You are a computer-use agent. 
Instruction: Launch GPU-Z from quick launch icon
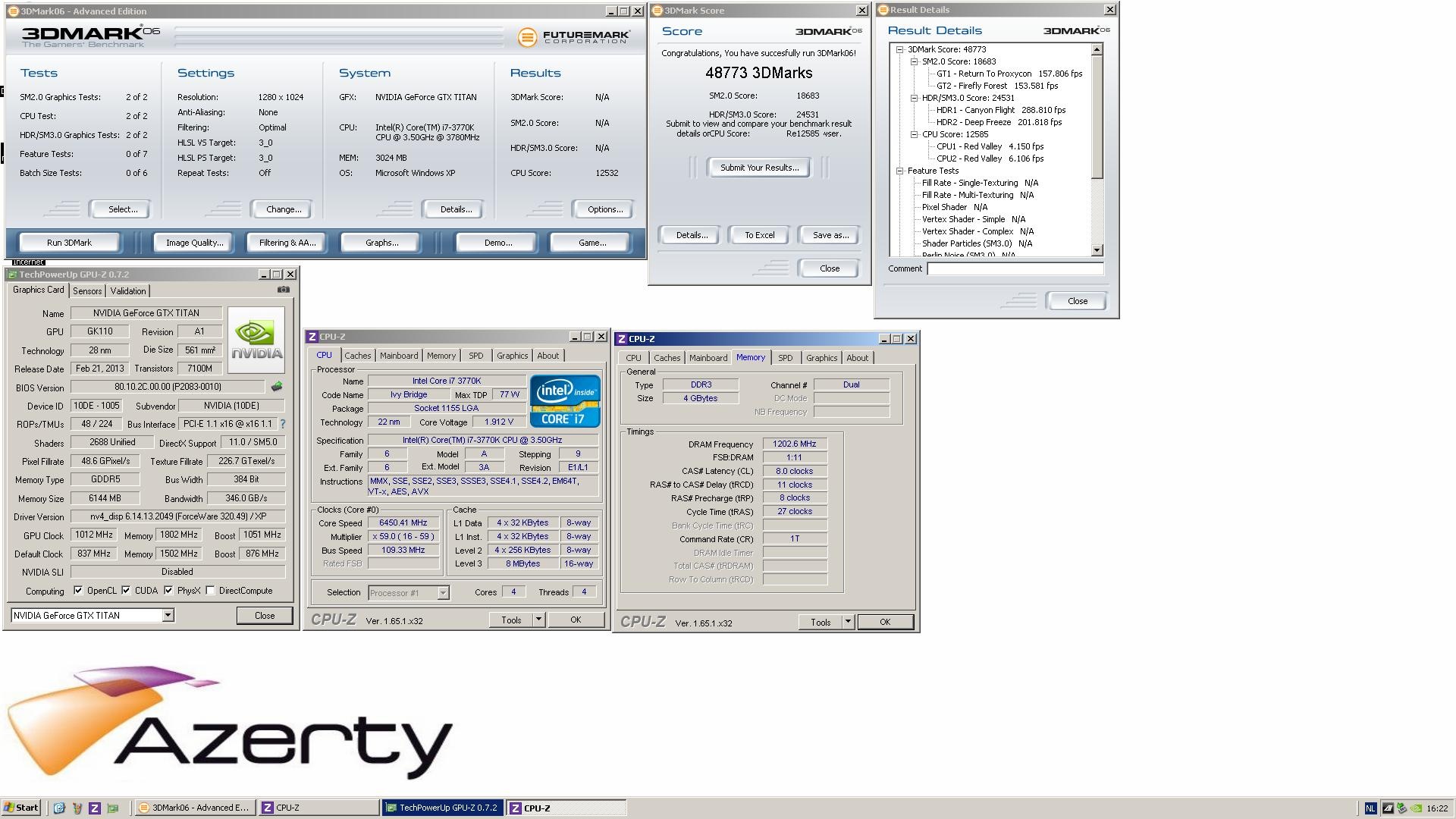tap(113, 808)
